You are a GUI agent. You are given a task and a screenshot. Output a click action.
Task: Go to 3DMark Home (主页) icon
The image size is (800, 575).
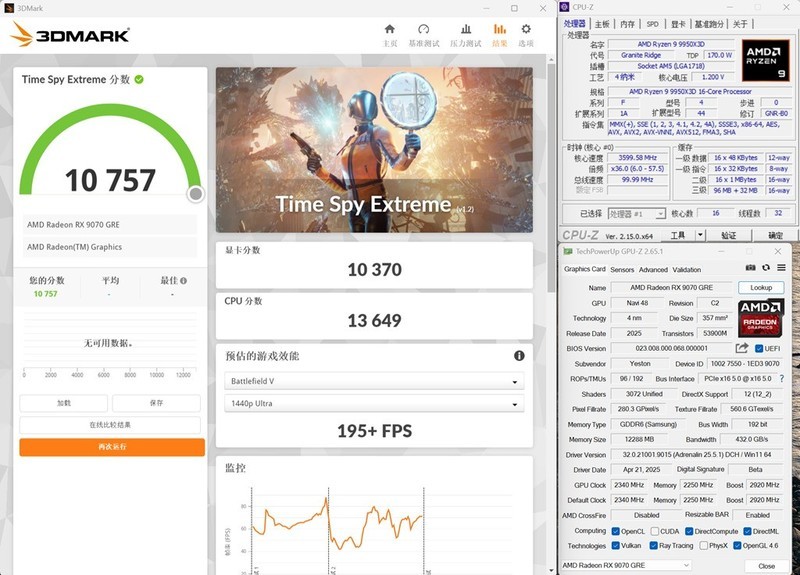(390, 29)
